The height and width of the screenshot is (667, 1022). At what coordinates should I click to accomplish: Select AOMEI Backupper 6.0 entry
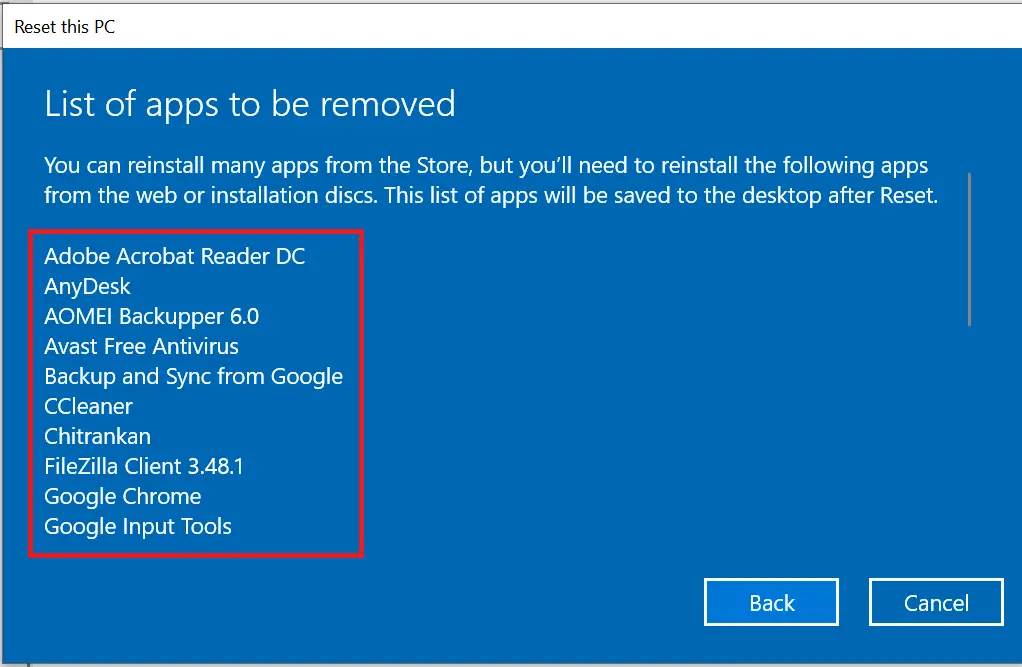click(x=152, y=316)
